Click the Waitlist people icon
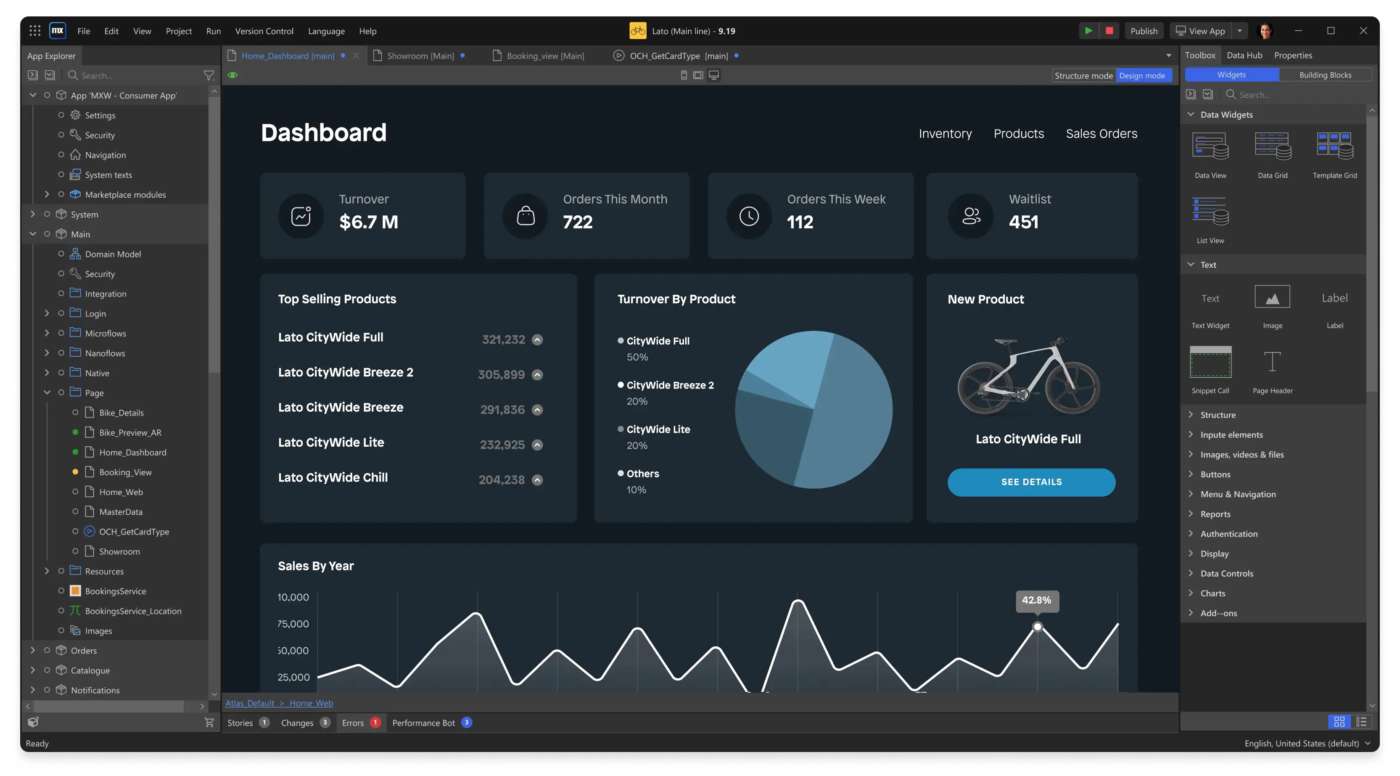The image size is (1400, 776). pos(970,216)
